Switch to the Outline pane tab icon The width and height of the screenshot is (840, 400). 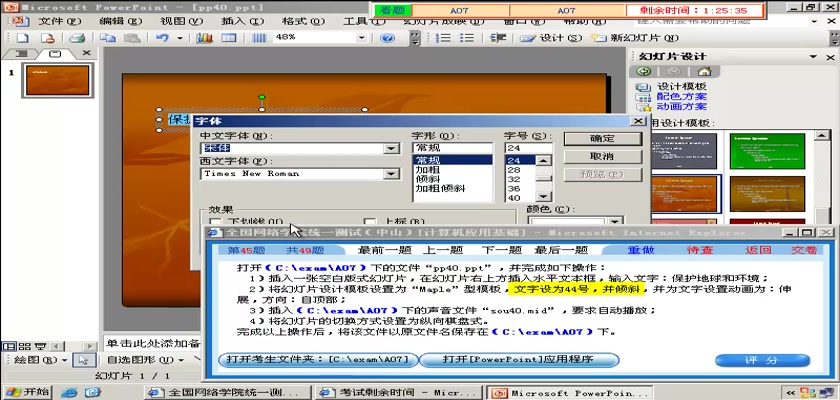click(x=21, y=54)
